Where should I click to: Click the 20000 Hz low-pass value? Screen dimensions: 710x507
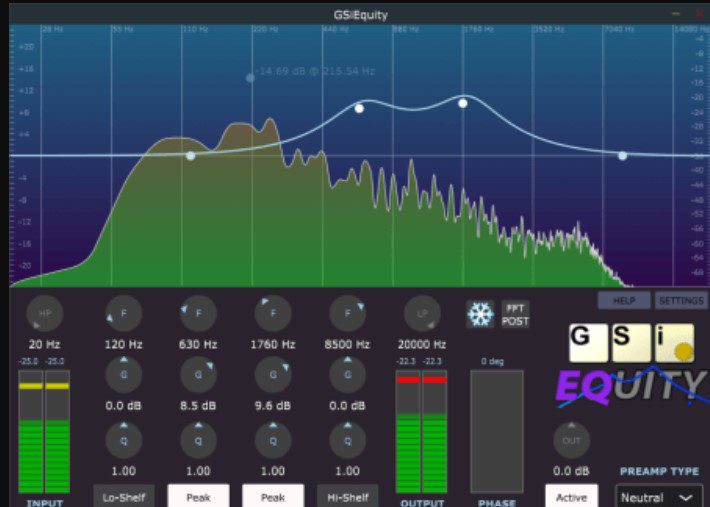422,344
